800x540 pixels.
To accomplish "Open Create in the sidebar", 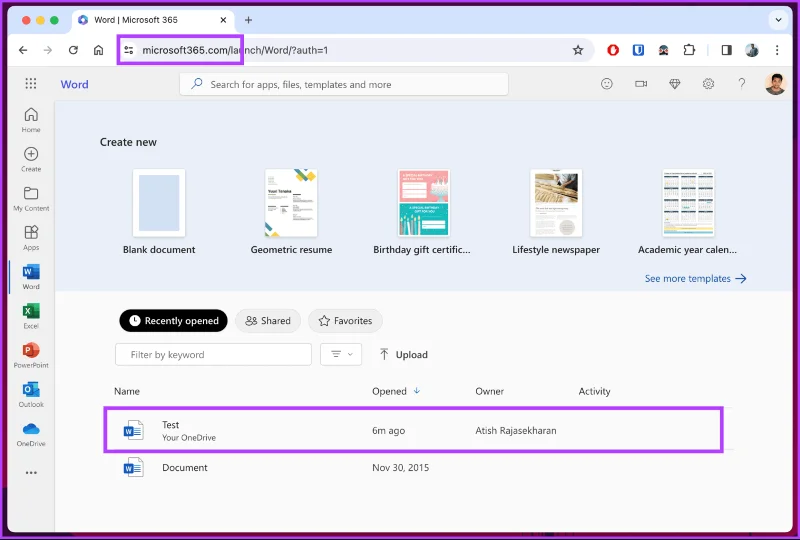I will [31, 159].
